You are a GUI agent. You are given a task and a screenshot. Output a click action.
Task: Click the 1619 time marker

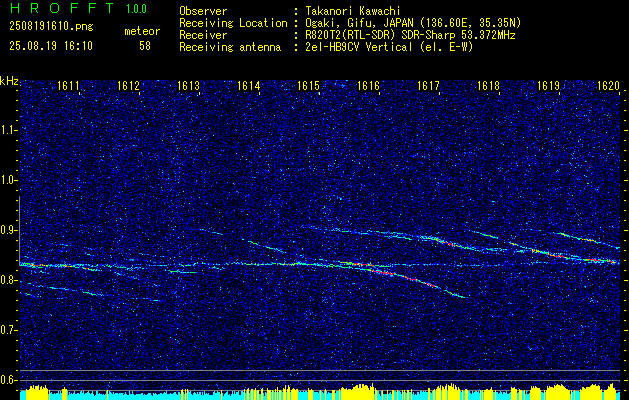(x=548, y=86)
